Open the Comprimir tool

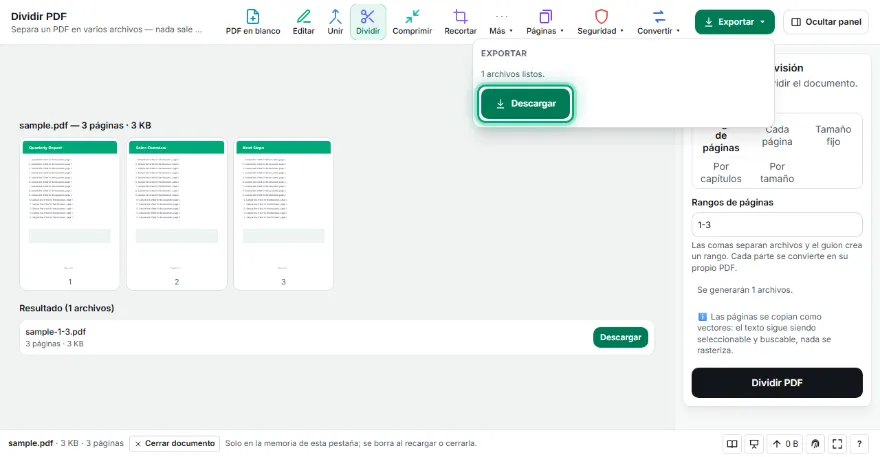(x=412, y=22)
